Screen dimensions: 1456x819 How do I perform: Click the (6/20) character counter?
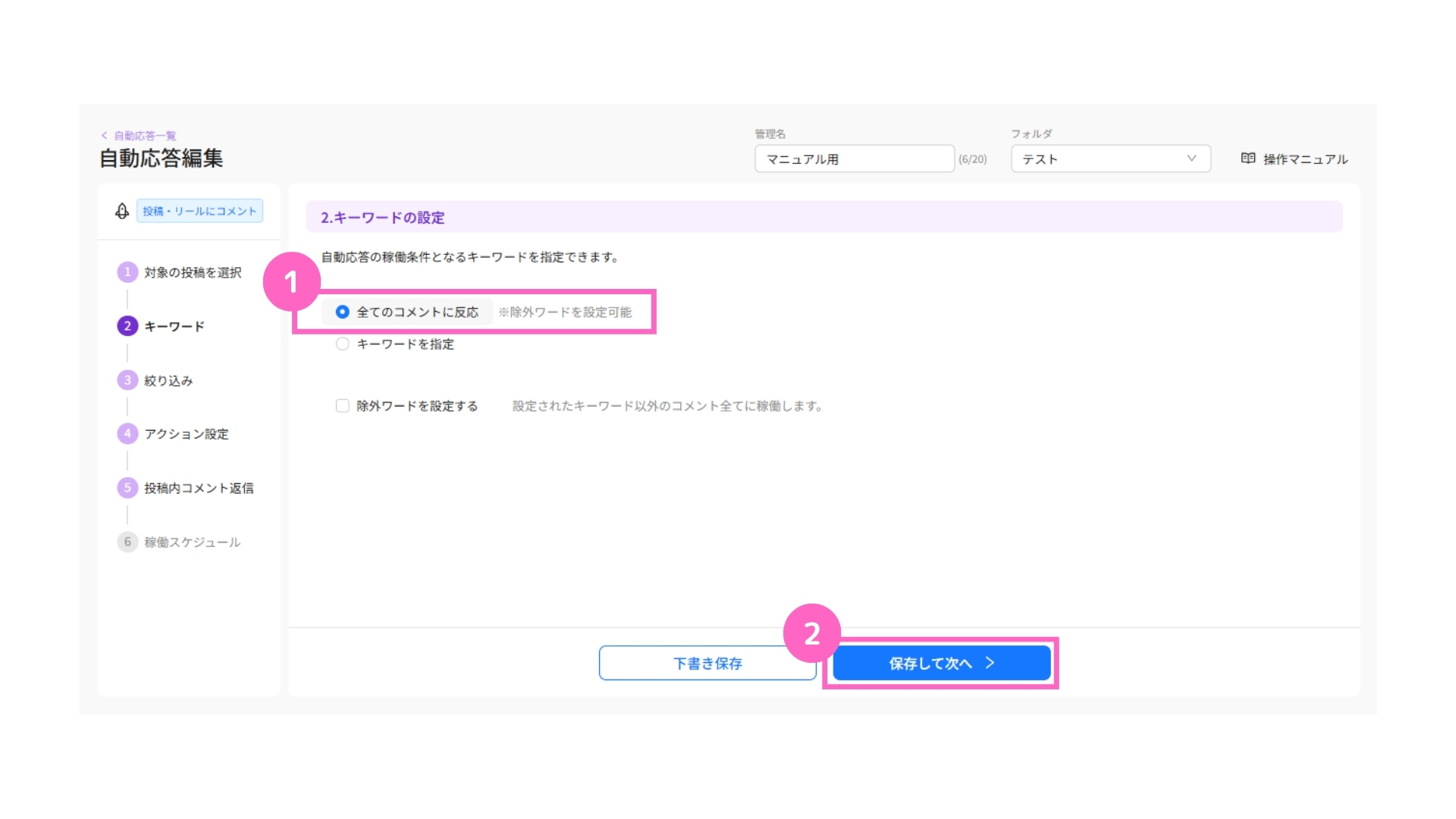point(973,159)
